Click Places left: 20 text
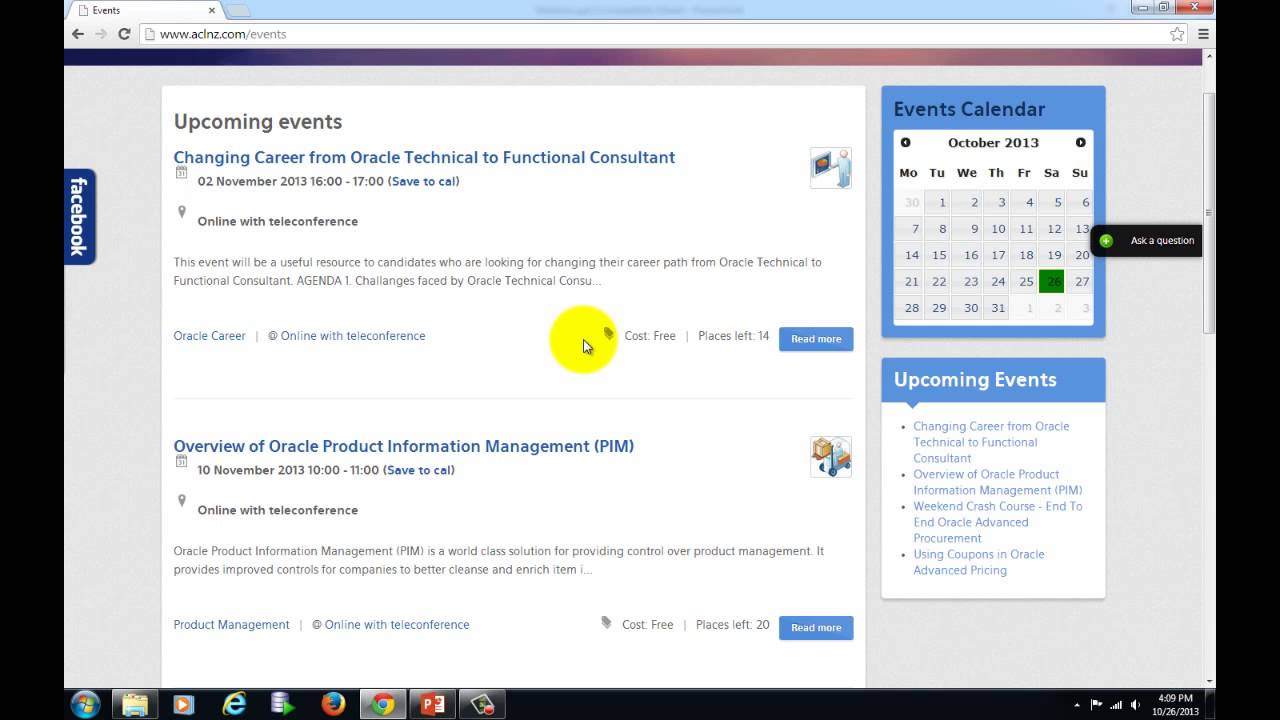This screenshot has height=720, width=1280. click(x=732, y=625)
